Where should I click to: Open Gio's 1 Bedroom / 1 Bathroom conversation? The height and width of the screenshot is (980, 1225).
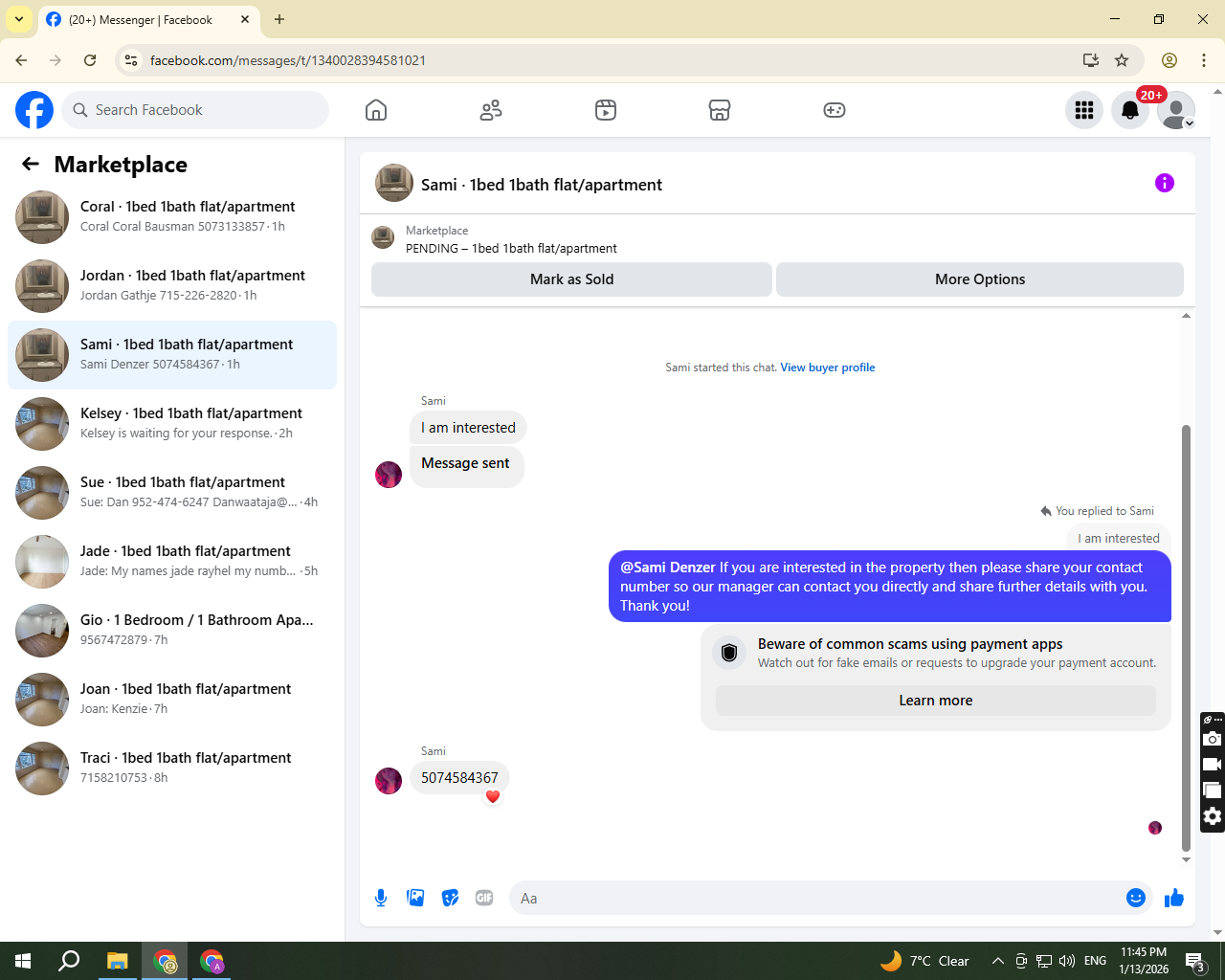coord(172,631)
